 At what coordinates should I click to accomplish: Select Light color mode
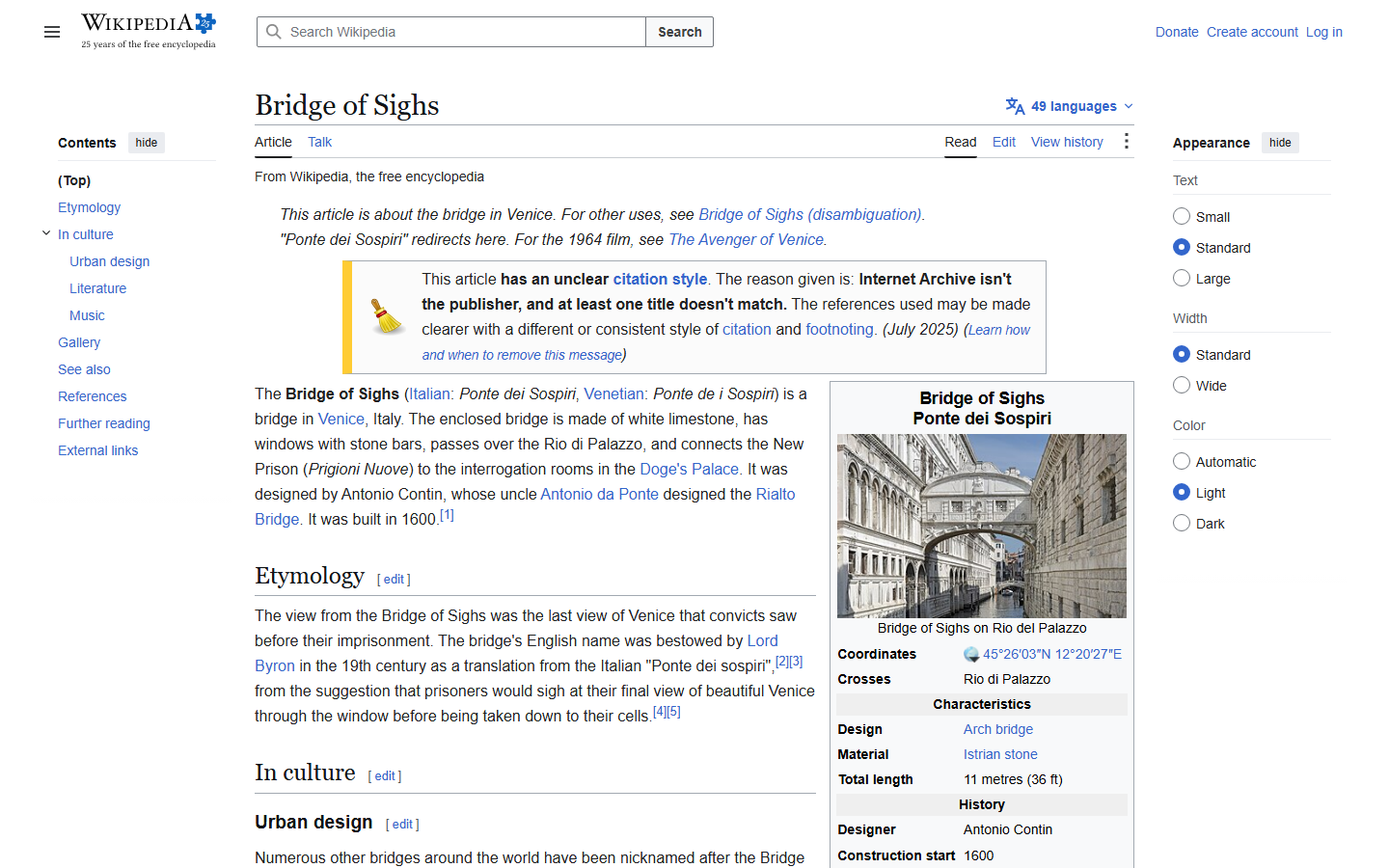click(1182, 492)
